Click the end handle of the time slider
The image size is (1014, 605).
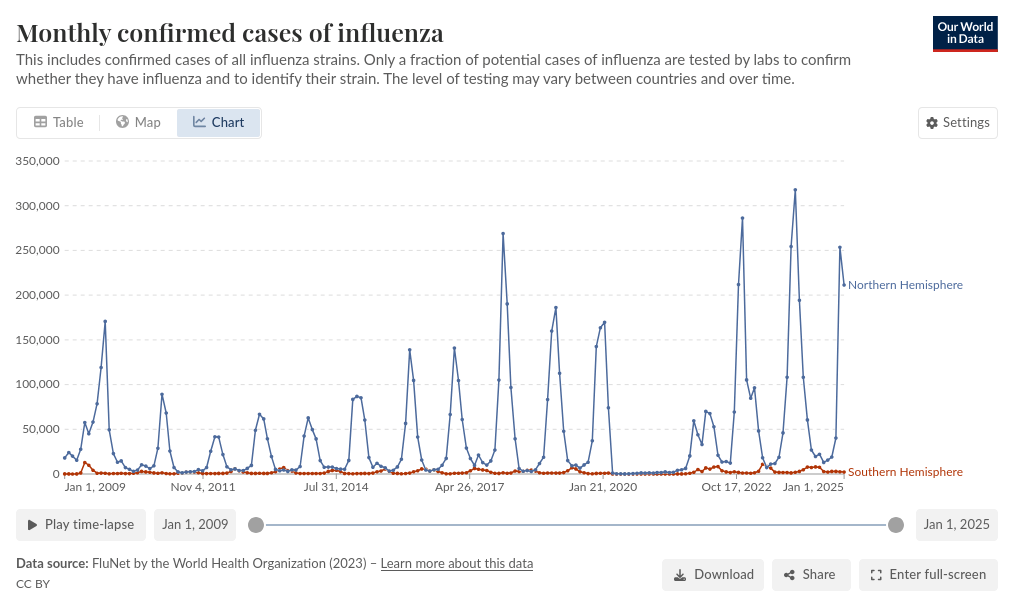pos(896,525)
